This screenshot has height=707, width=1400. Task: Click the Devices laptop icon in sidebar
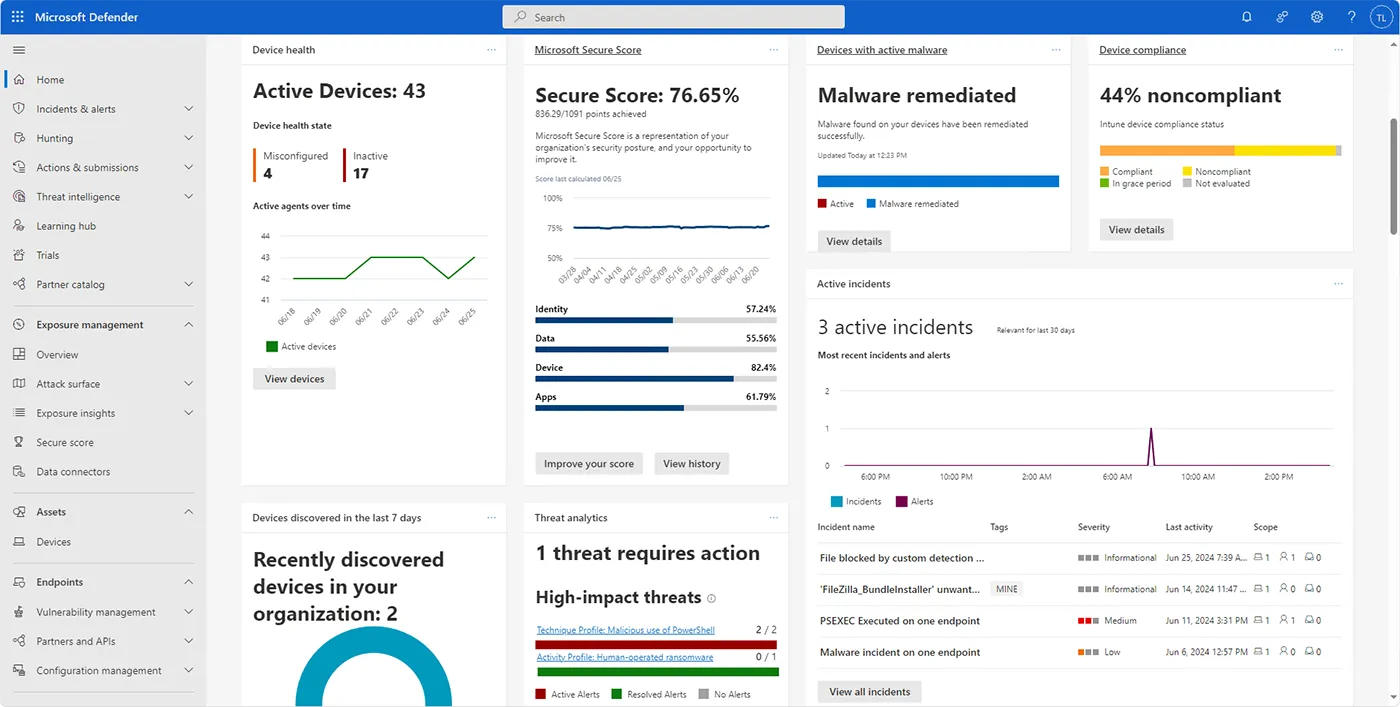tap(19, 542)
